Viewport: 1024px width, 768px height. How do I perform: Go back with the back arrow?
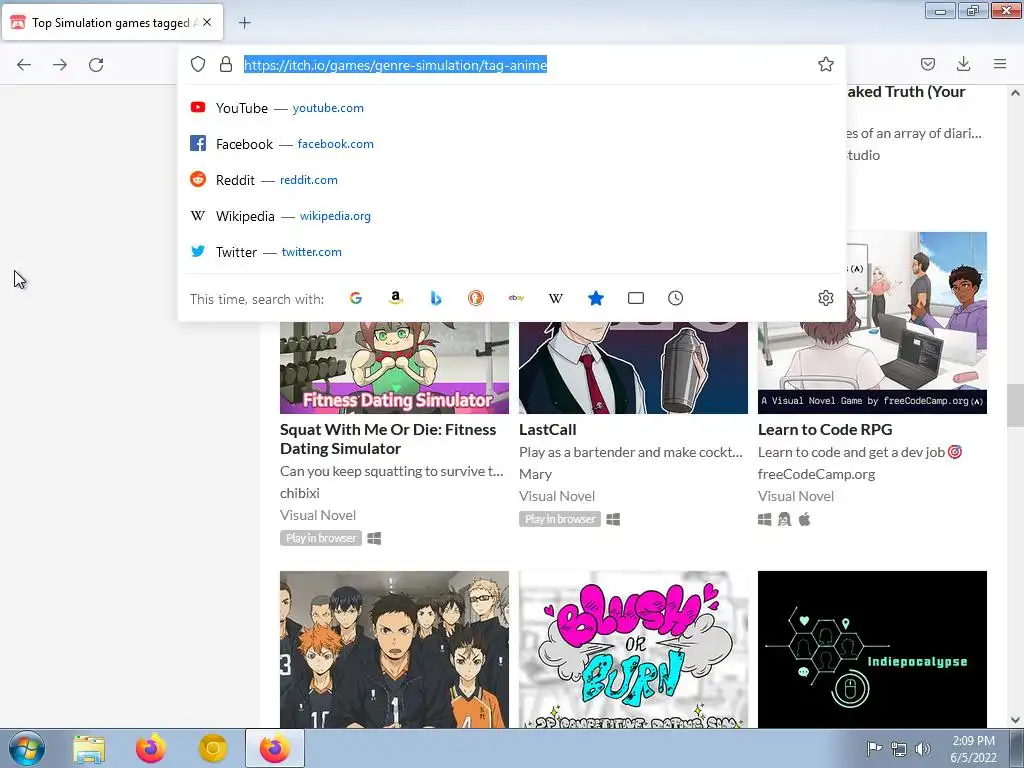(24, 65)
